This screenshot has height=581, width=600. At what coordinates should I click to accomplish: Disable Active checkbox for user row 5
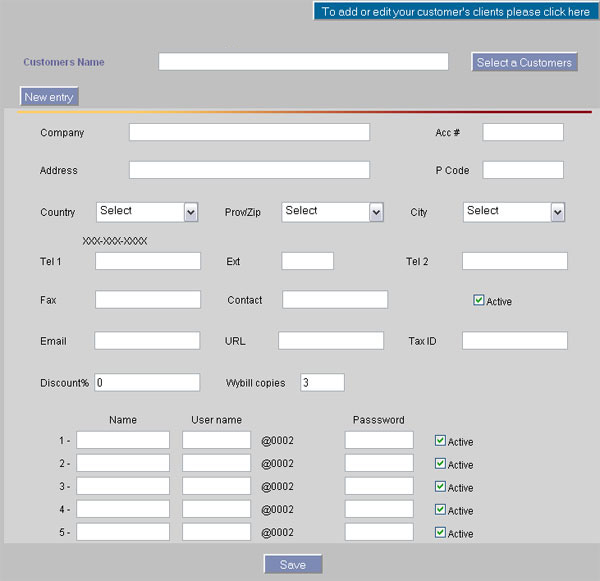(x=441, y=532)
